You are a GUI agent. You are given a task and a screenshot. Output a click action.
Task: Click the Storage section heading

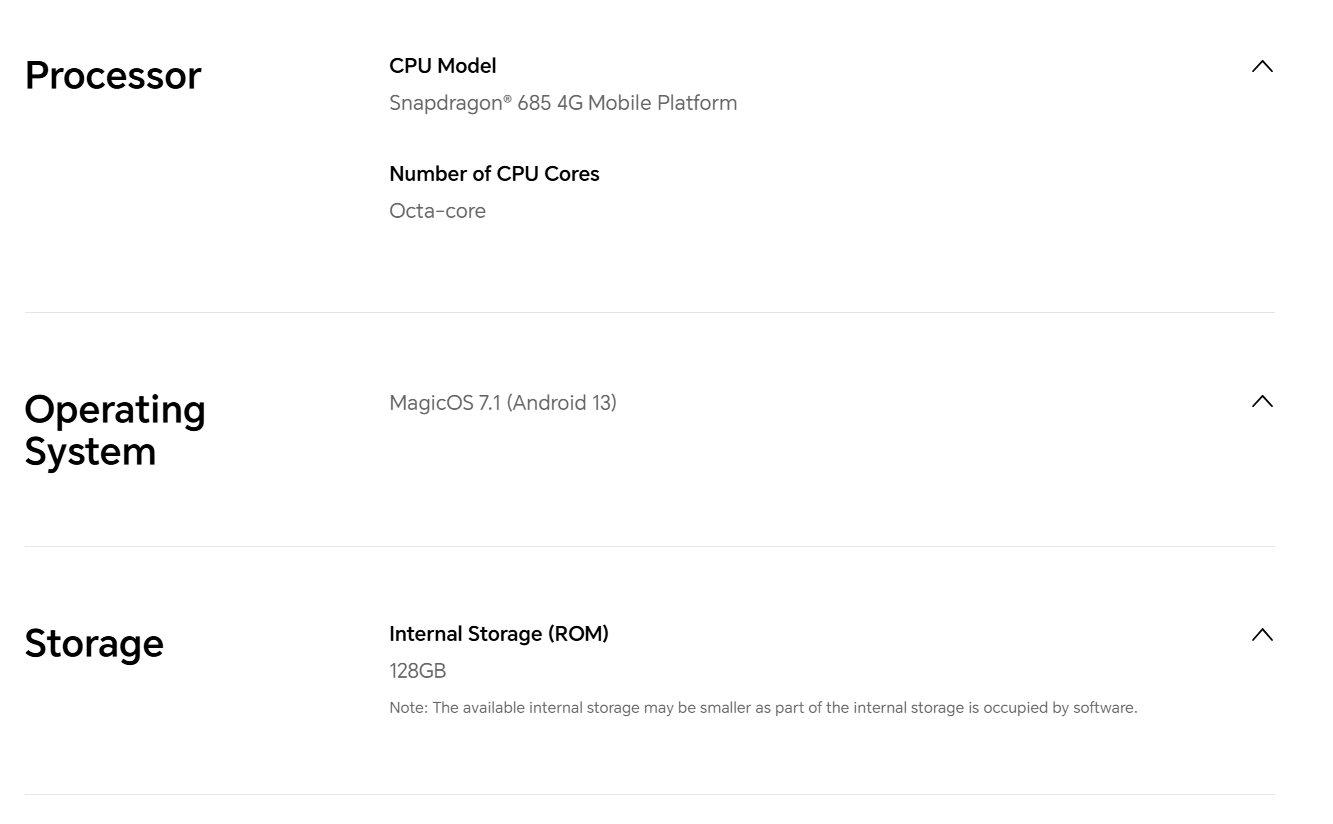(94, 643)
